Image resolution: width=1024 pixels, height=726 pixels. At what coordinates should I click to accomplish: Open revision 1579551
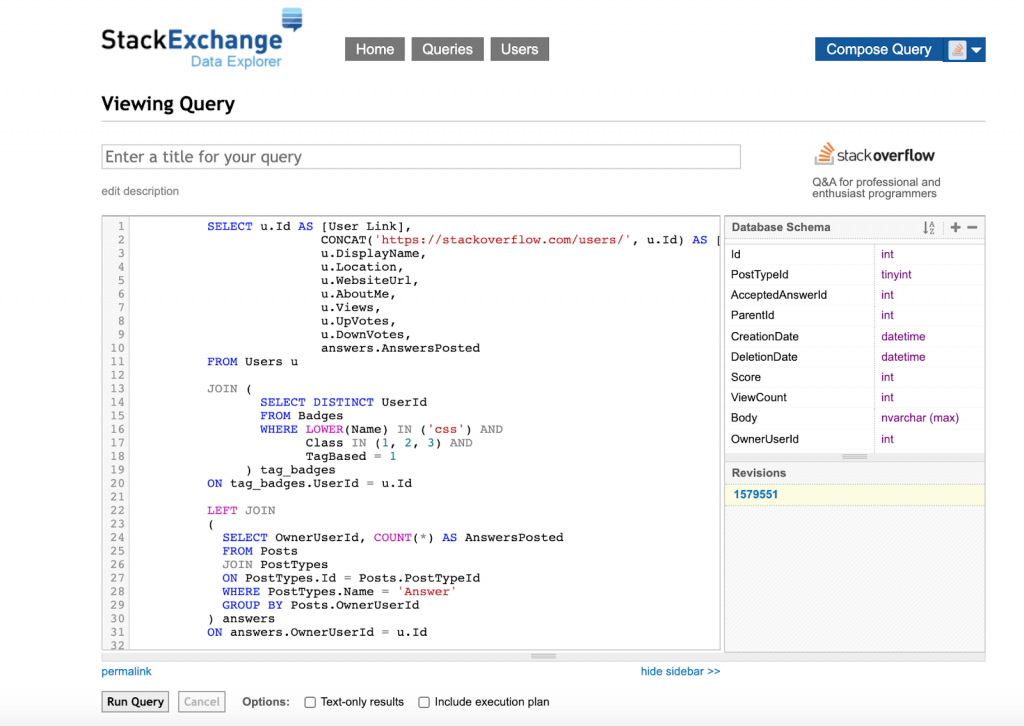click(755, 495)
